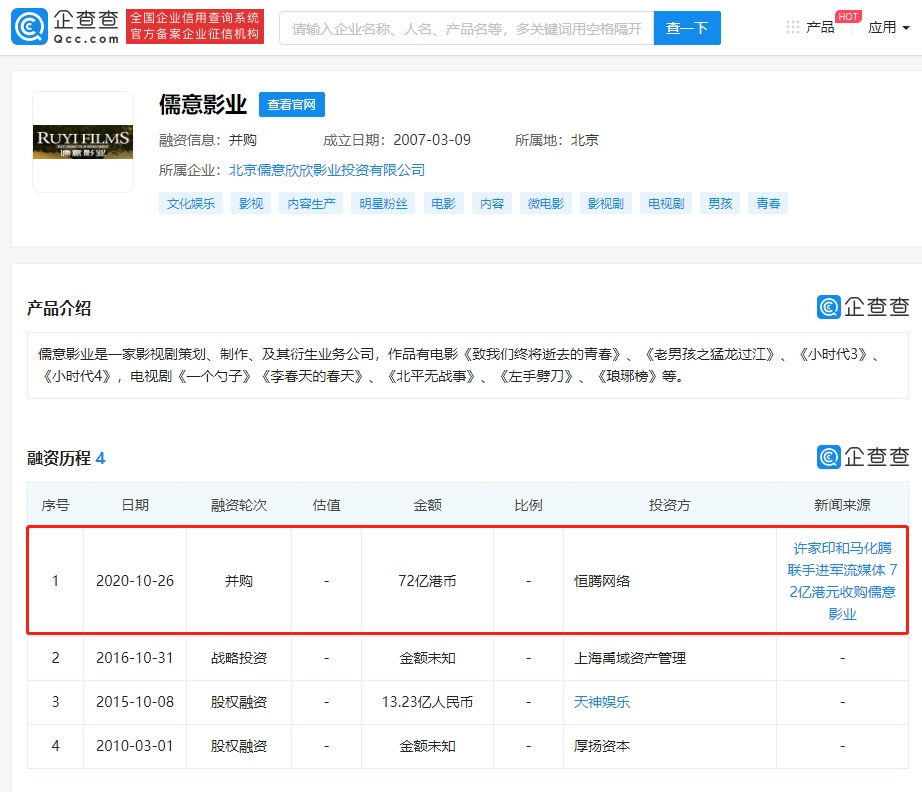Select the 文化娱乐 tag
Viewport: 922px width, 792px height.
(x=191, y=203)
